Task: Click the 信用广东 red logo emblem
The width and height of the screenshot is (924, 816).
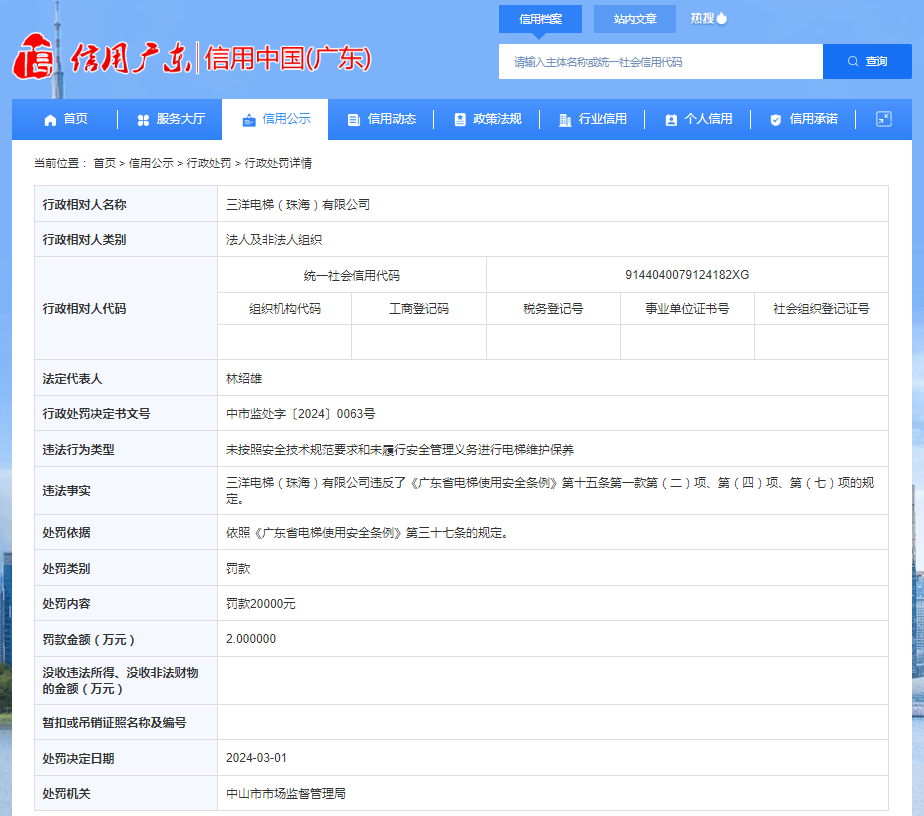Action: (34, 56)
